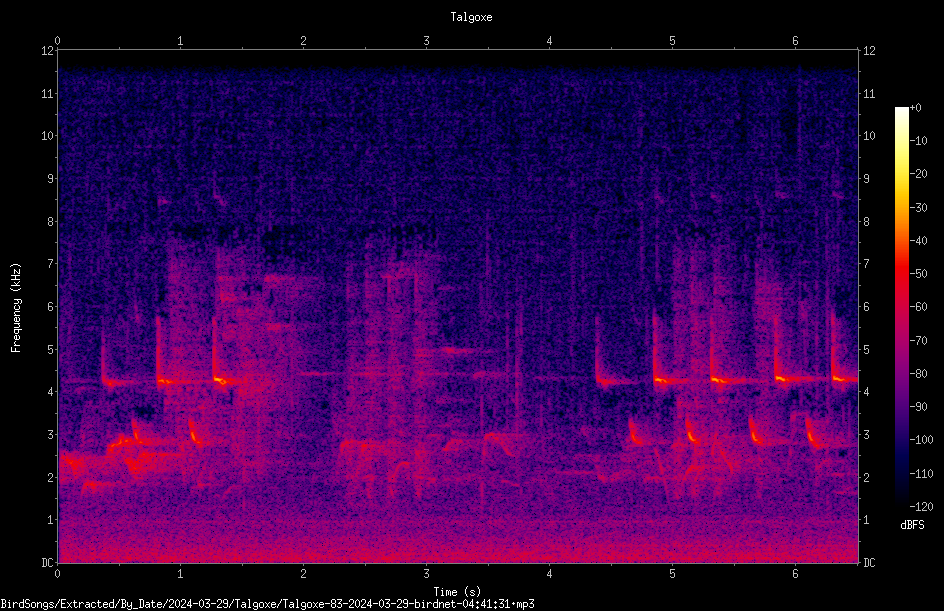Click the Talgoxe title at top
The image size is (944, 611).
[x=471, y=17]
